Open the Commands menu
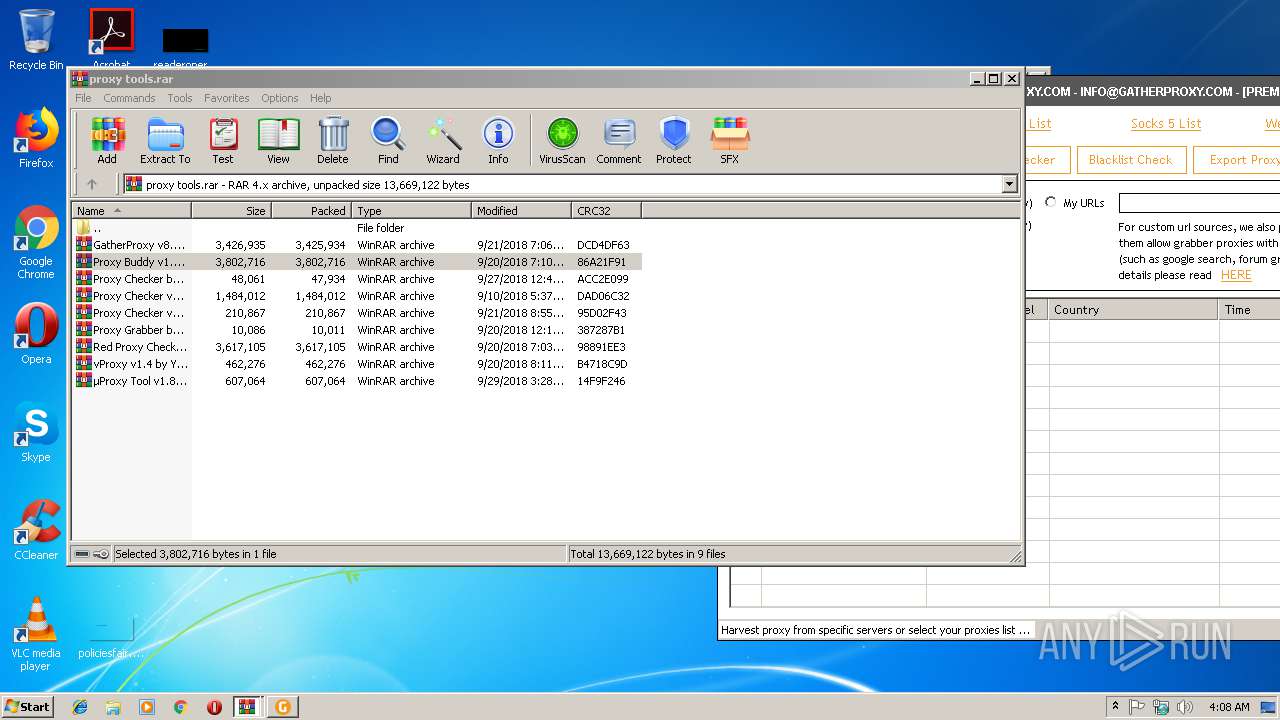The width and height of the screenshot is (1280, 720). point(129,98)
